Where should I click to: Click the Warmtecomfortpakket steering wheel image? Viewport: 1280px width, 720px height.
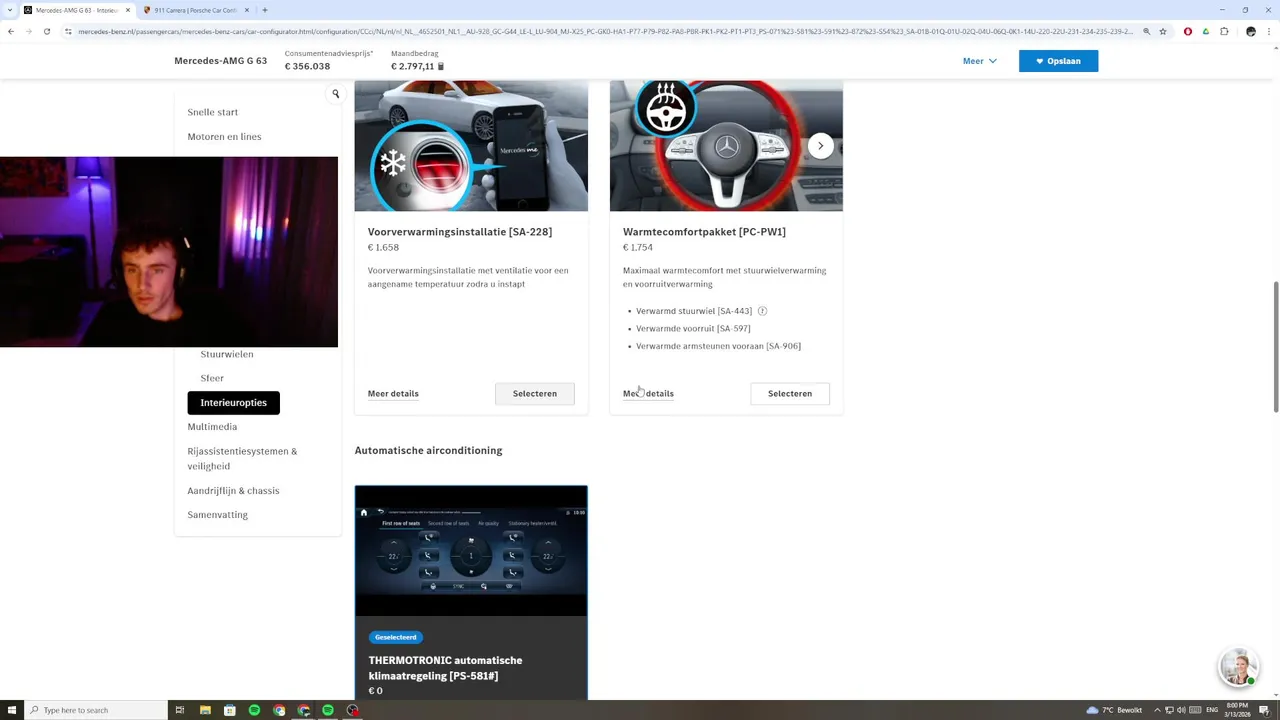tap(726, 146)
